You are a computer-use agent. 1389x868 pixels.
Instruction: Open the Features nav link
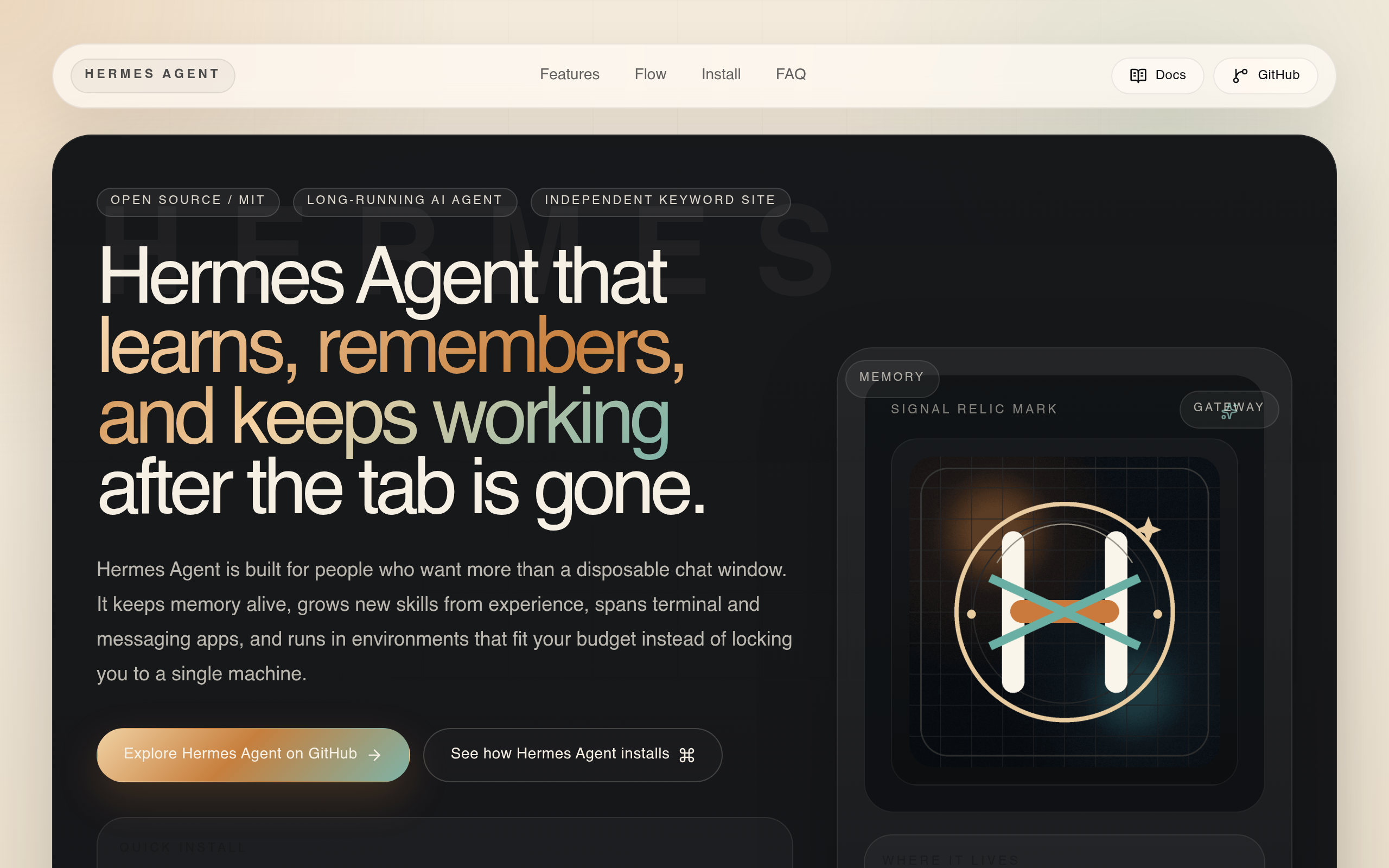pyautogui.click(x=569, y=75)
